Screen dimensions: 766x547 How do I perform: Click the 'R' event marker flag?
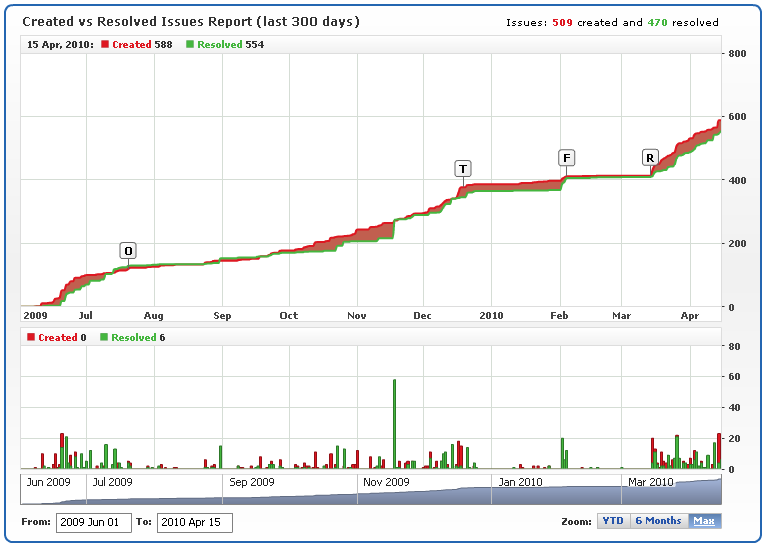point(650,158)
